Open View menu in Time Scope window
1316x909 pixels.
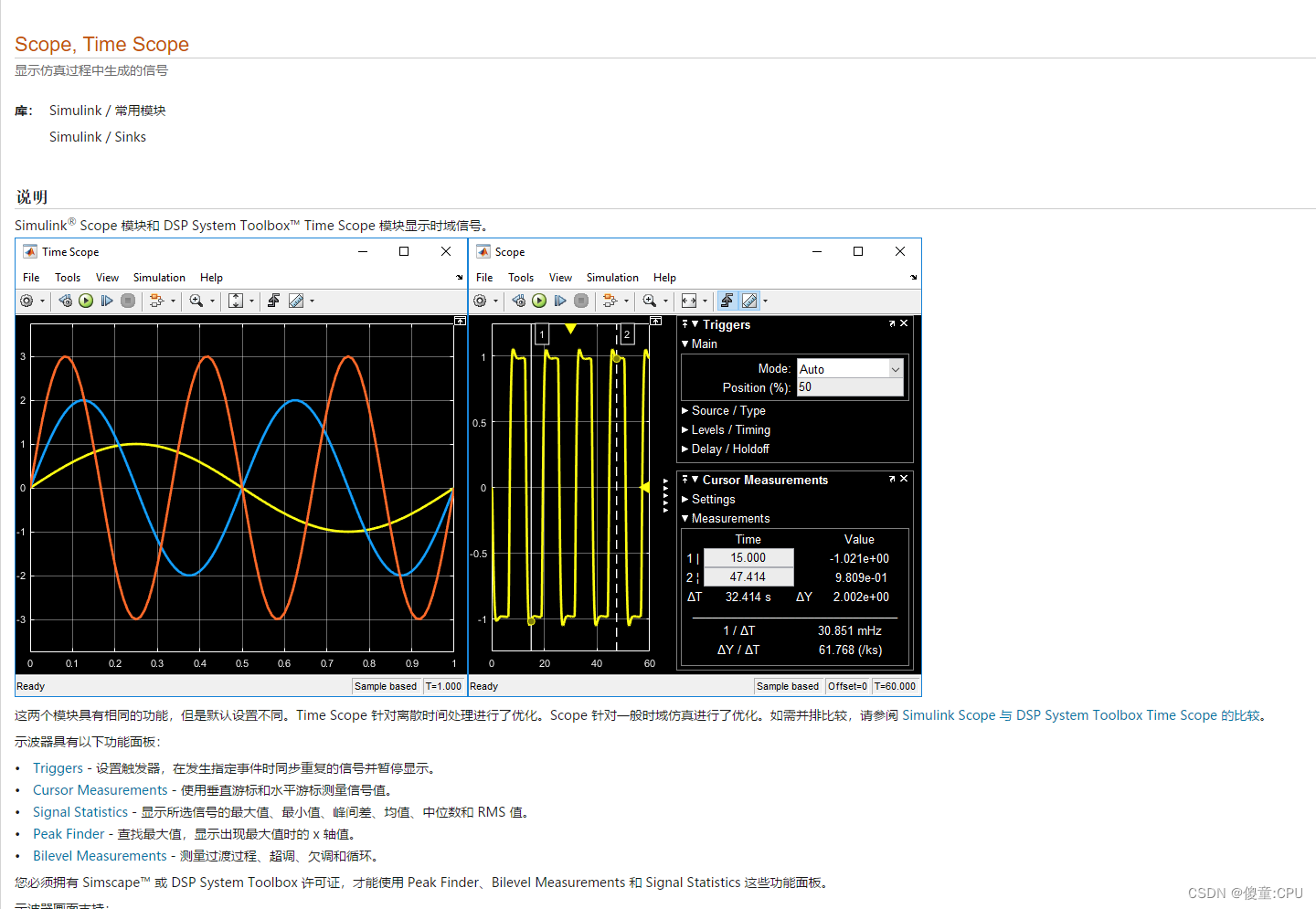point(107,278)
